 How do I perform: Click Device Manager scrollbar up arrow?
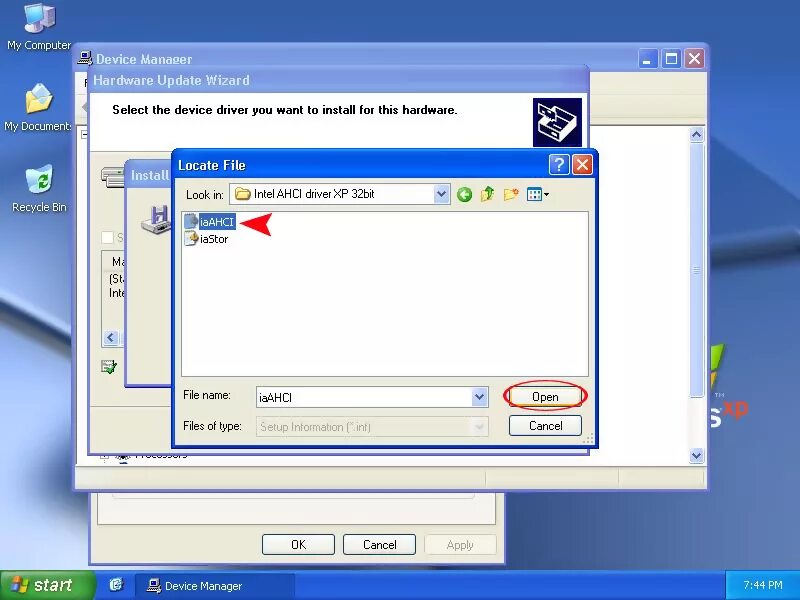(x=696, y=135)
